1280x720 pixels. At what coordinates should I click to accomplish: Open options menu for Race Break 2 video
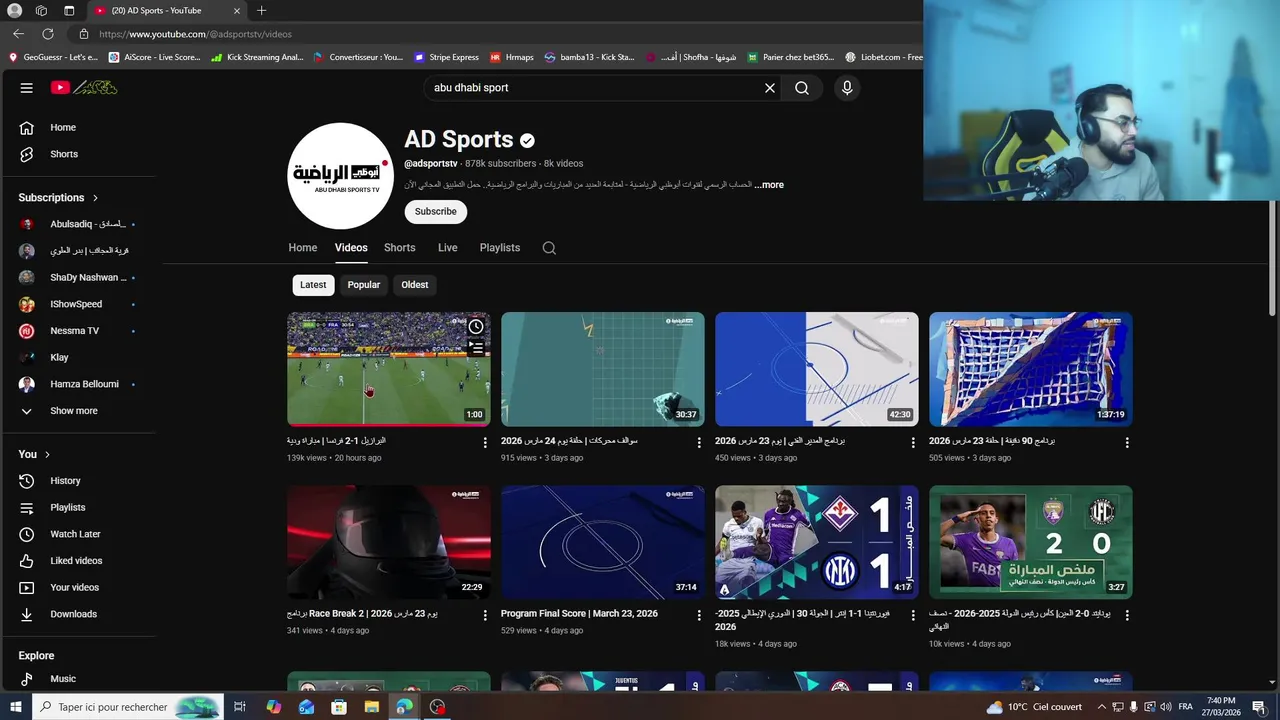click(x=485, y=615)
